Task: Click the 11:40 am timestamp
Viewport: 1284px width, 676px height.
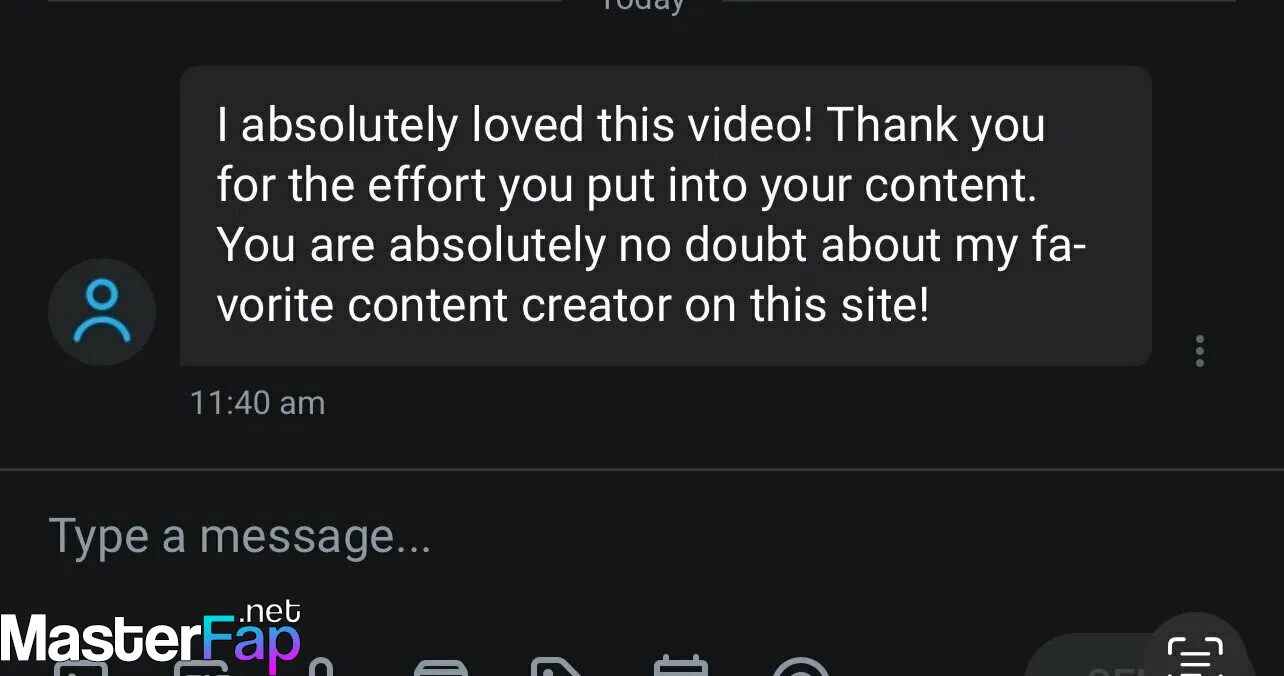Action: tap(257, 403)
